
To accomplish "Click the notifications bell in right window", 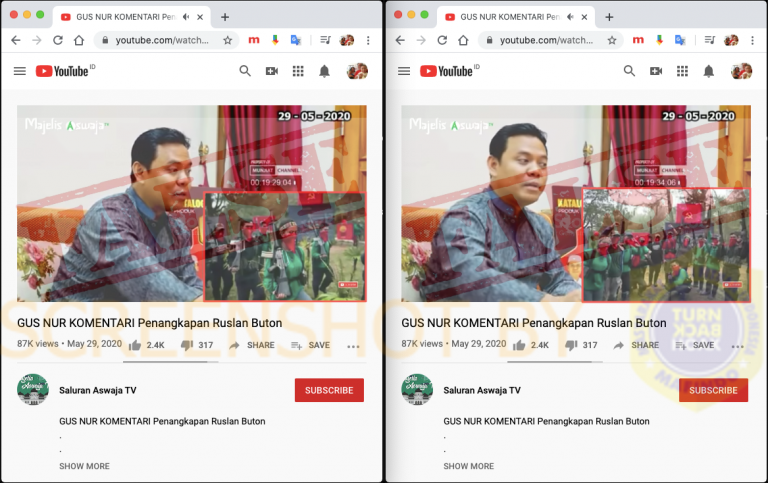I will pos(708,72).
